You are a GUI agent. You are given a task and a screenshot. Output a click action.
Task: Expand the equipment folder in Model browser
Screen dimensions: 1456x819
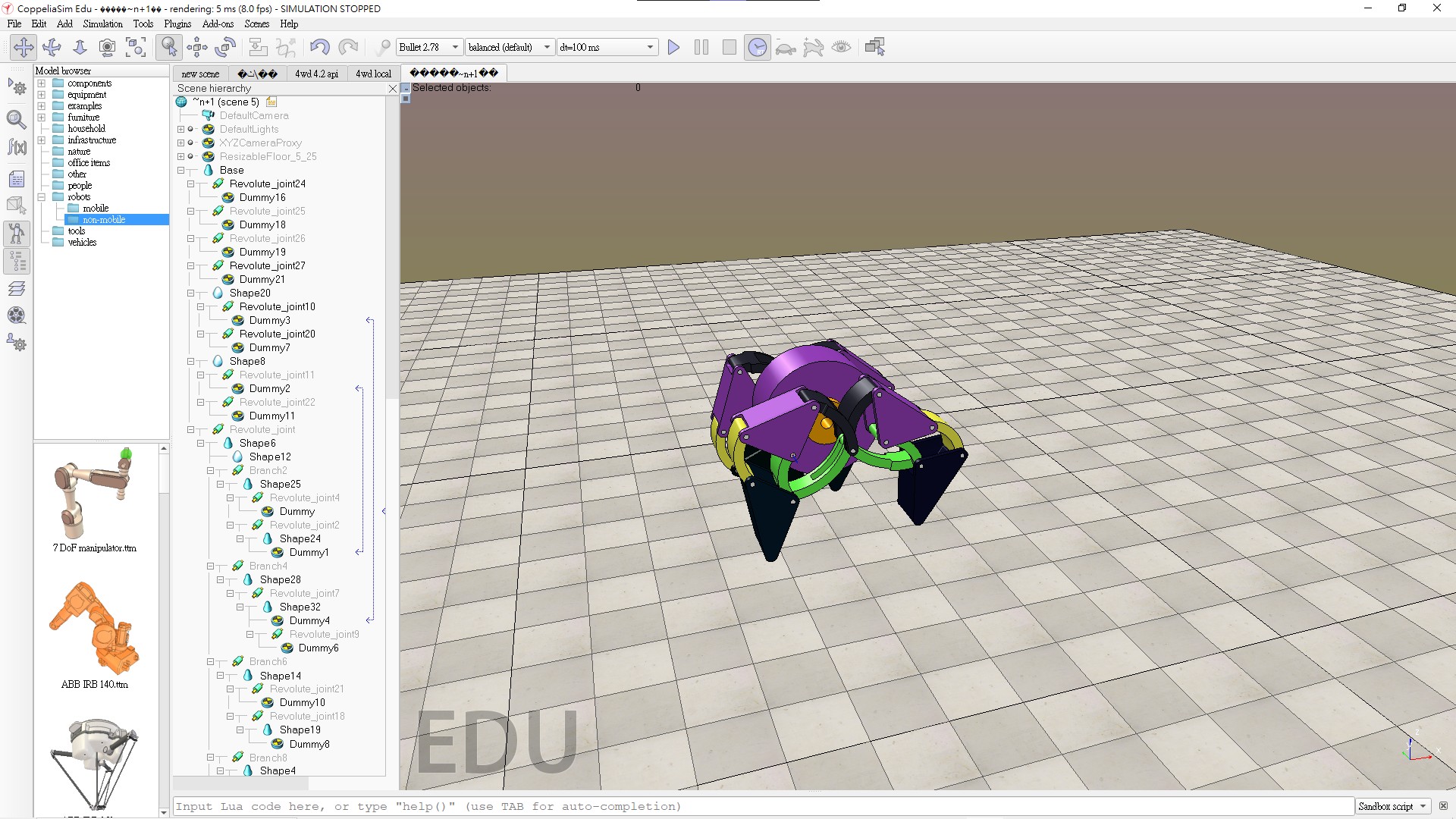[42, 95]
